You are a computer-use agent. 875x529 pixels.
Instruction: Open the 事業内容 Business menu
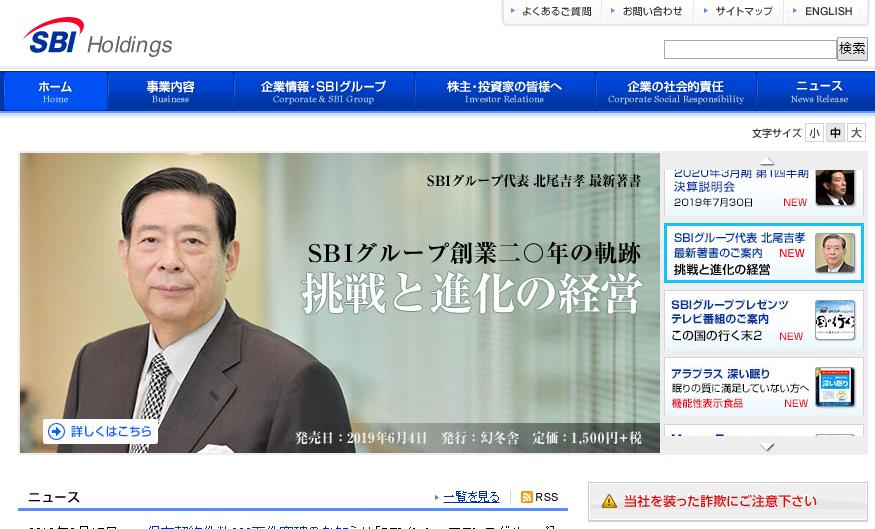pyautogui.click(x=171, y=92)
